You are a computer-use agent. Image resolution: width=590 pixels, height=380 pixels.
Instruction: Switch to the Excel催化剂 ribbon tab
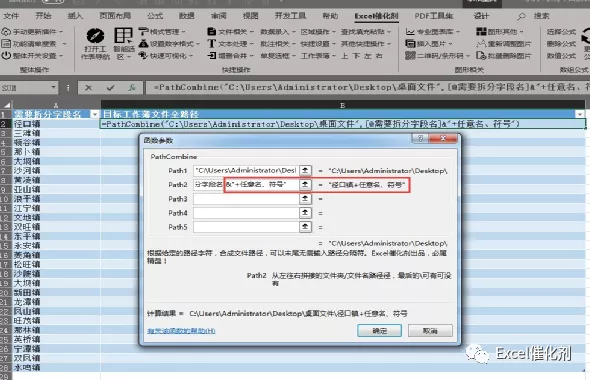click(x=376, y=16)
